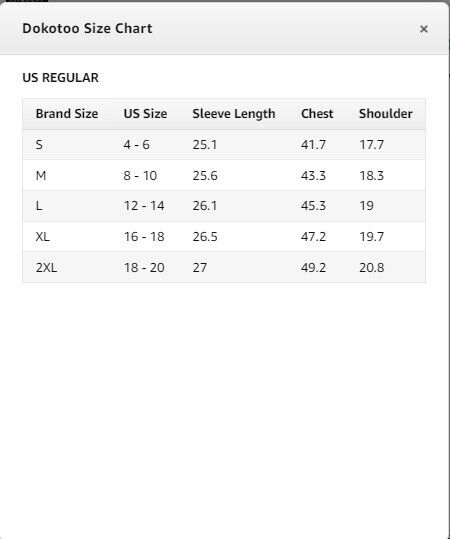
Task: Click the Sleeve Length column header
Action: [234, 114]
